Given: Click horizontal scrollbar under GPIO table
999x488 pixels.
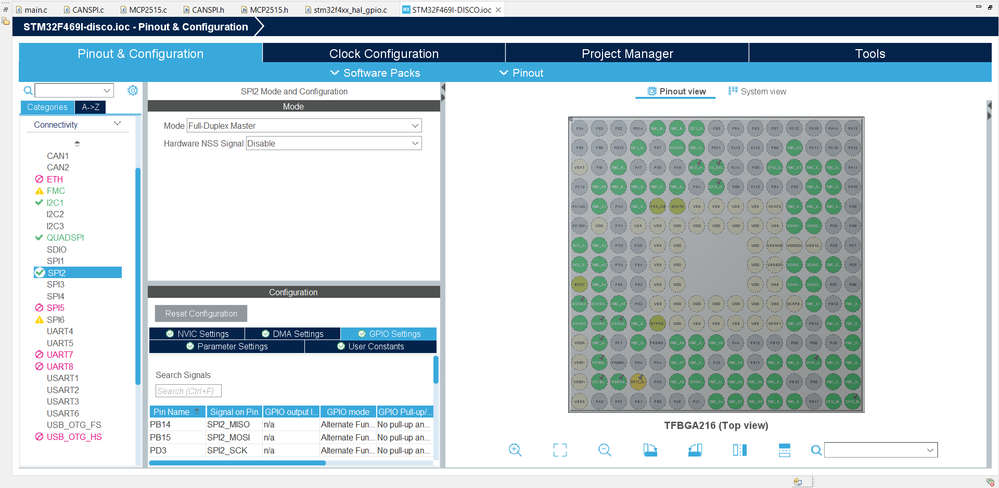Looking at the screenshot, I should click(237, 463).
